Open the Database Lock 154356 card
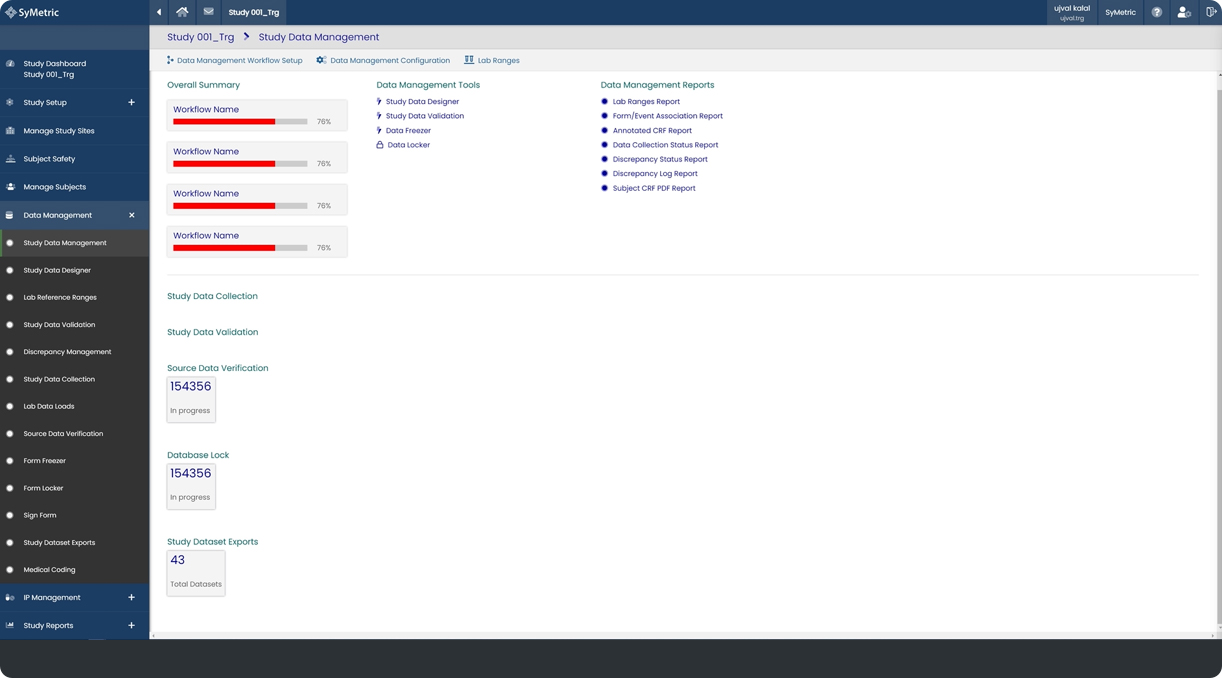 (x=191, y=486)
